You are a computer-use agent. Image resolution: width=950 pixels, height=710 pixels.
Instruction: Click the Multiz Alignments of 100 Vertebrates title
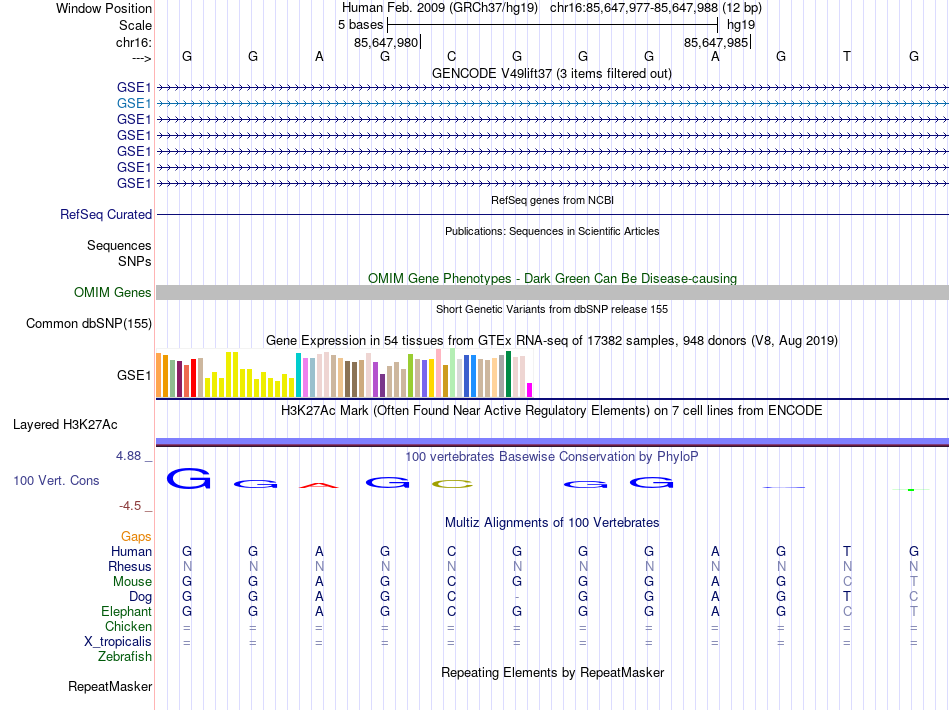click(552, 522)
